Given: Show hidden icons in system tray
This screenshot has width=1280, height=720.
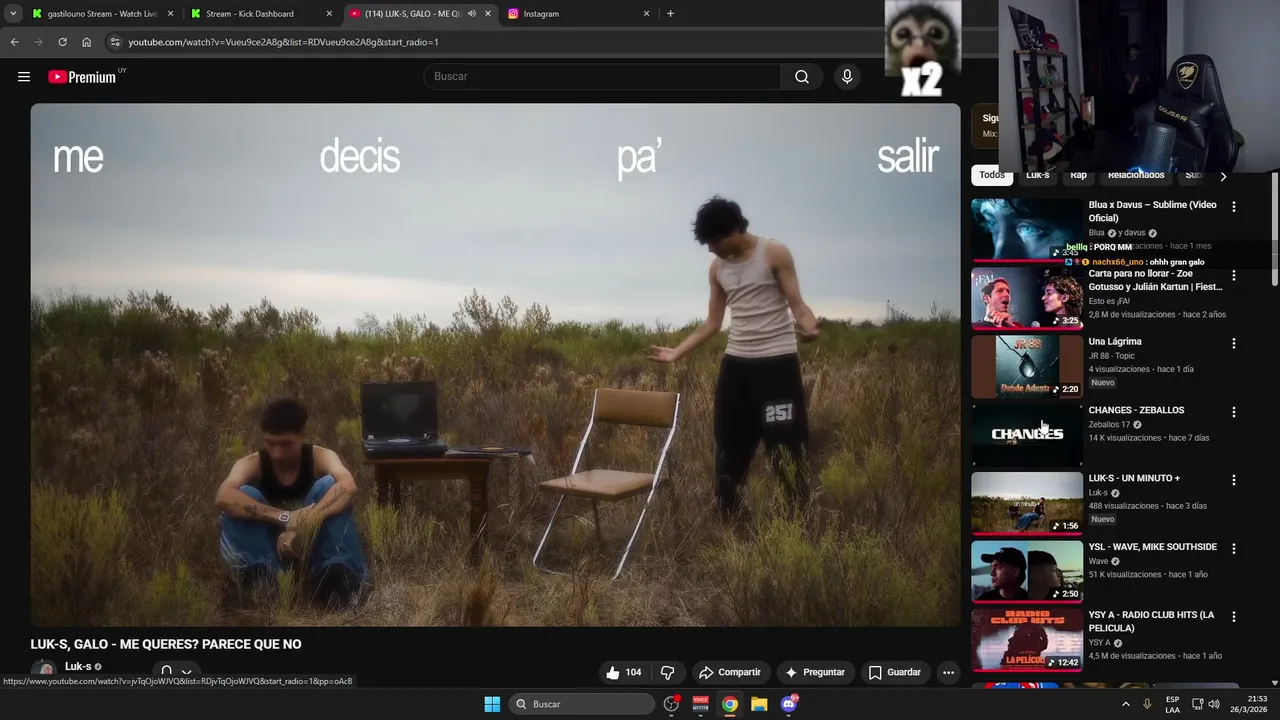Looking at the screenshot, I should 1125,704.
